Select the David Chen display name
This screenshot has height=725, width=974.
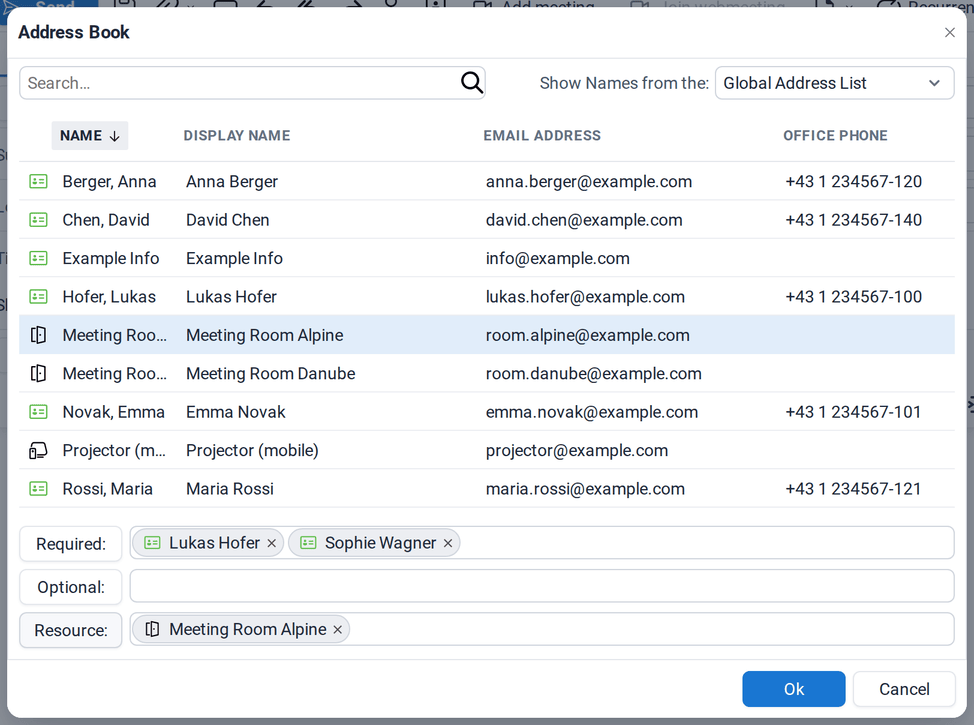(227, 220)
